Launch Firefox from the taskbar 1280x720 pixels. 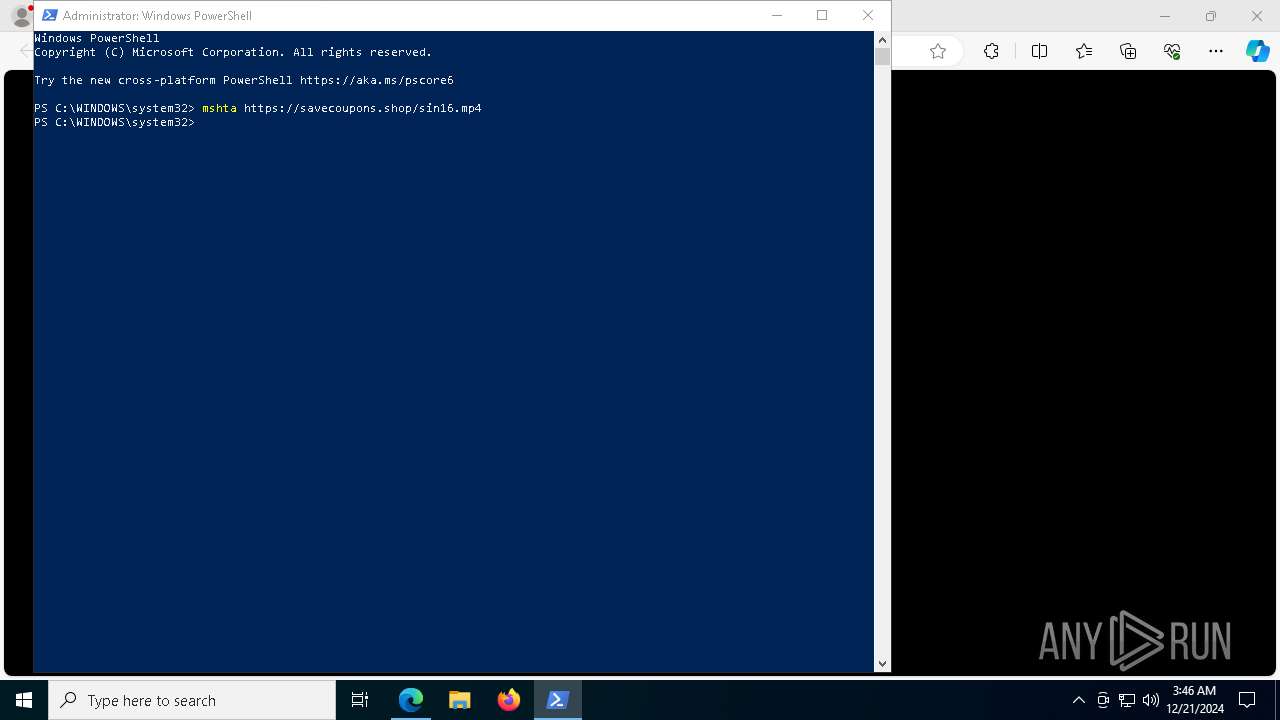[x=509, y=700]
